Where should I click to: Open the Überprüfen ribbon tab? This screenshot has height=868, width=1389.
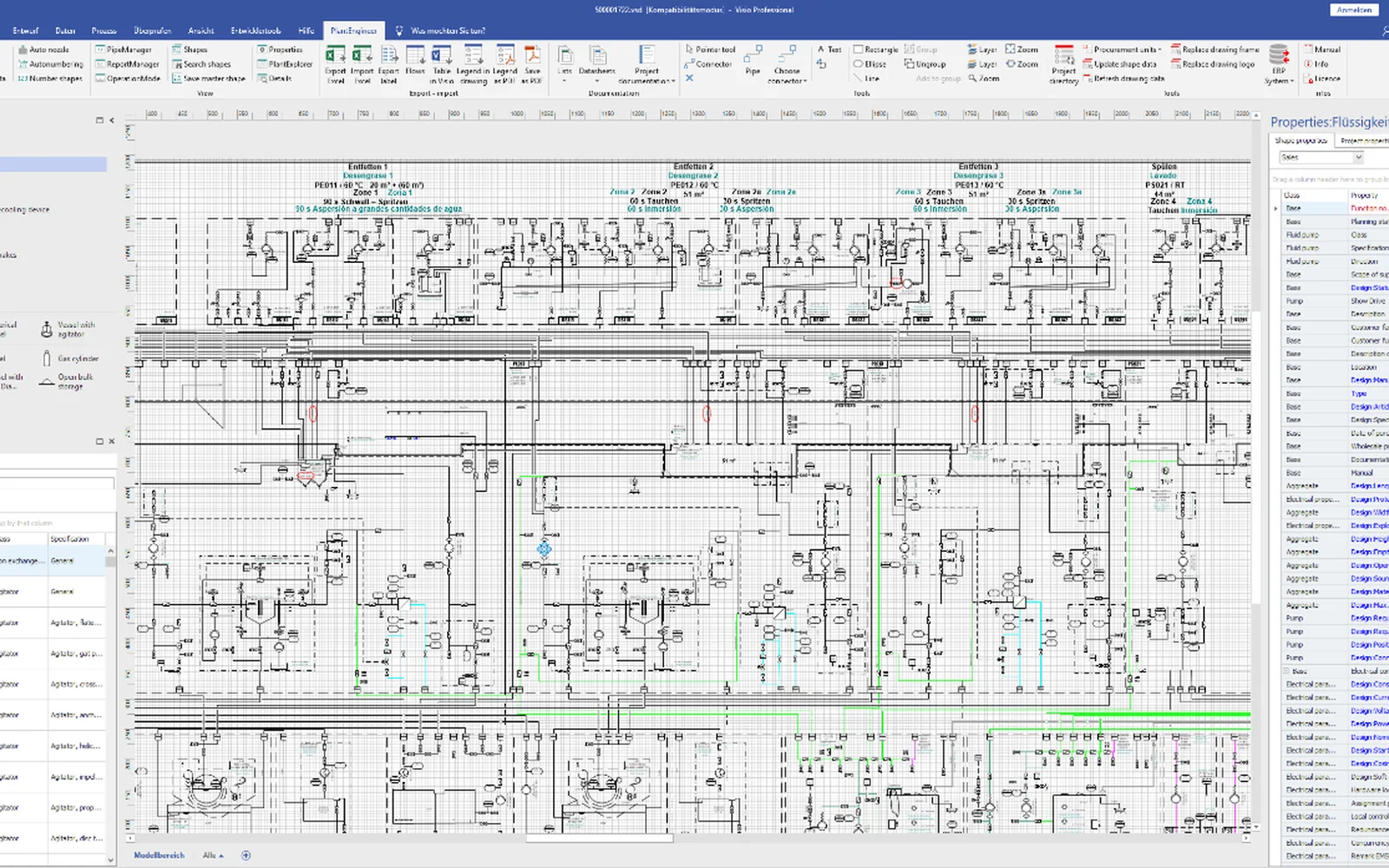(153, 30)
